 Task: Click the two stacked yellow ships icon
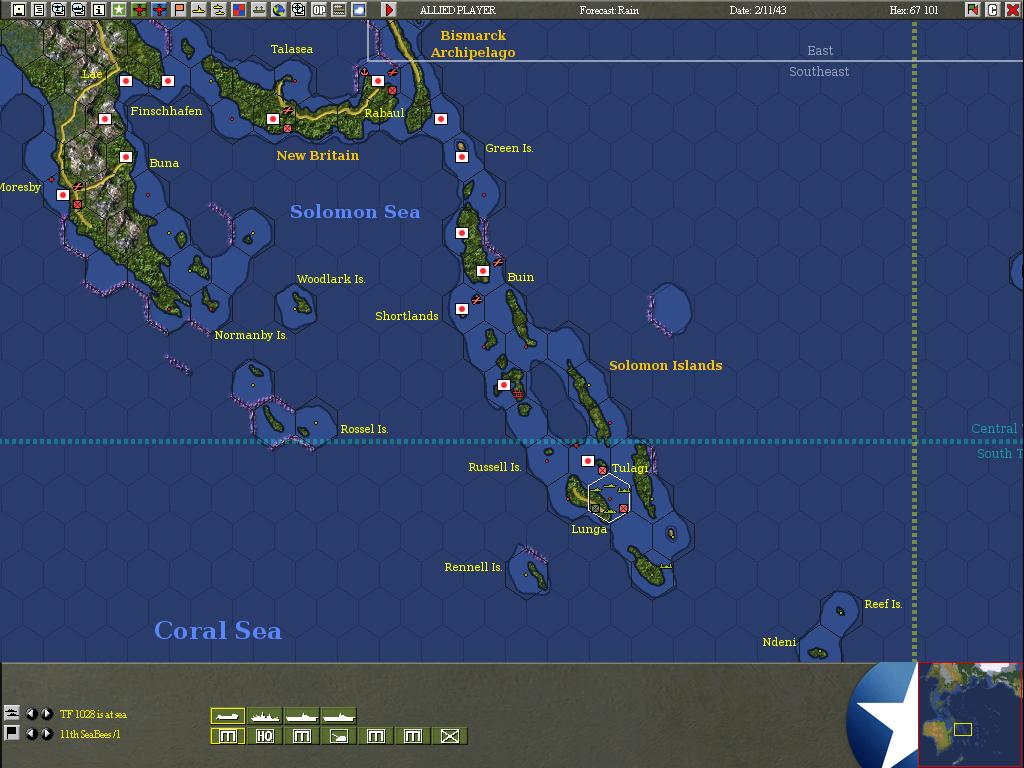[219, 10]
